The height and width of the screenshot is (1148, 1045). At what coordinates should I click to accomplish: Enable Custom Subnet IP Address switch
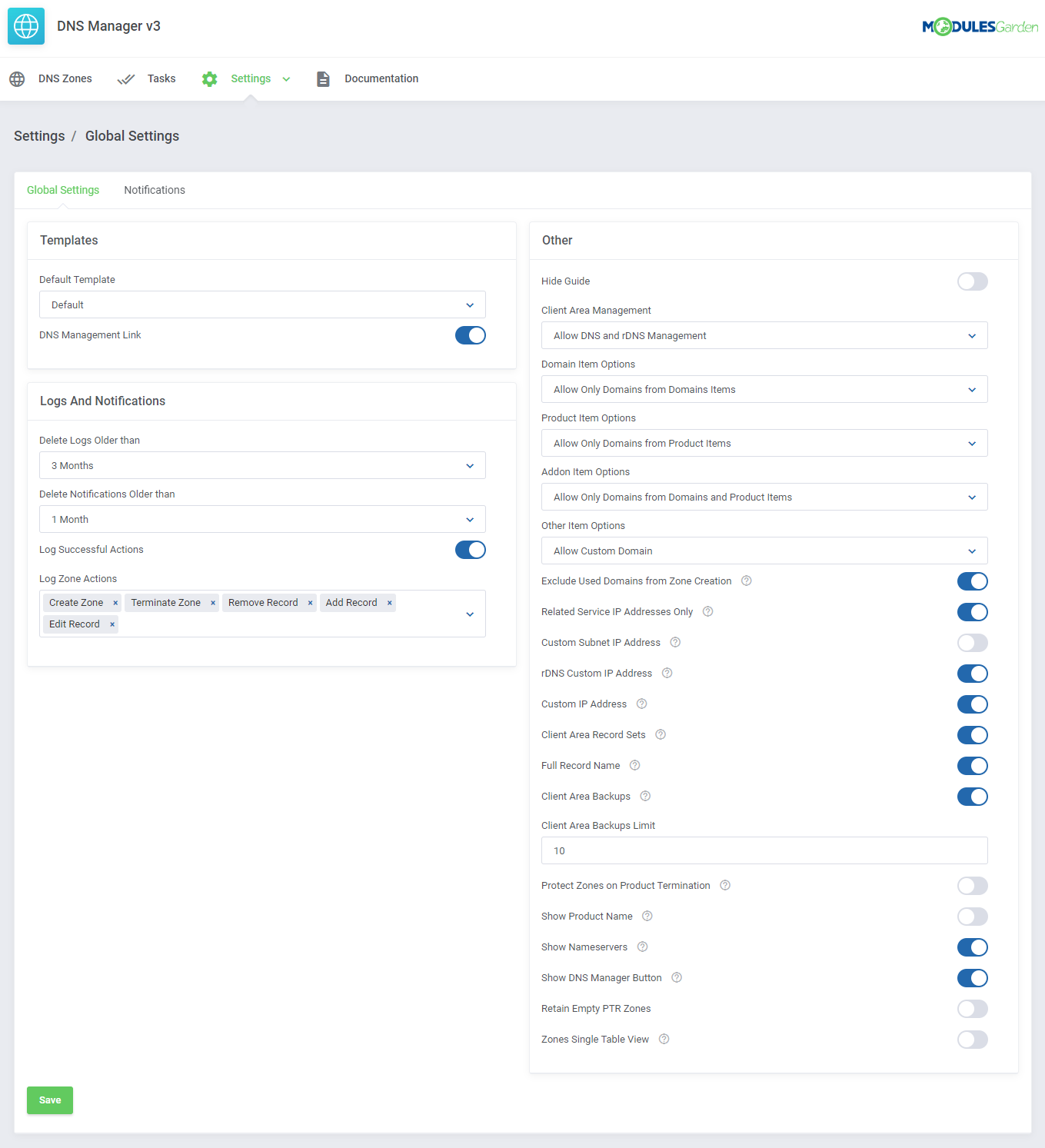coord(973,643)
